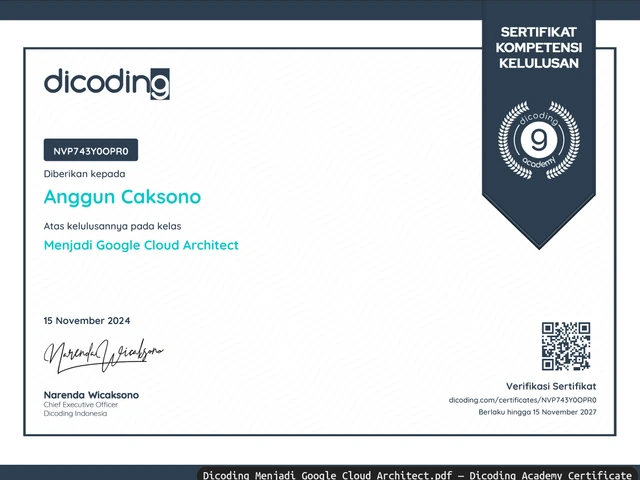This screenshot has width=640, height=480.
Task: Click the expiry text Berlaku hingga 15 November 2027
Action: click(x=538, y=412)
